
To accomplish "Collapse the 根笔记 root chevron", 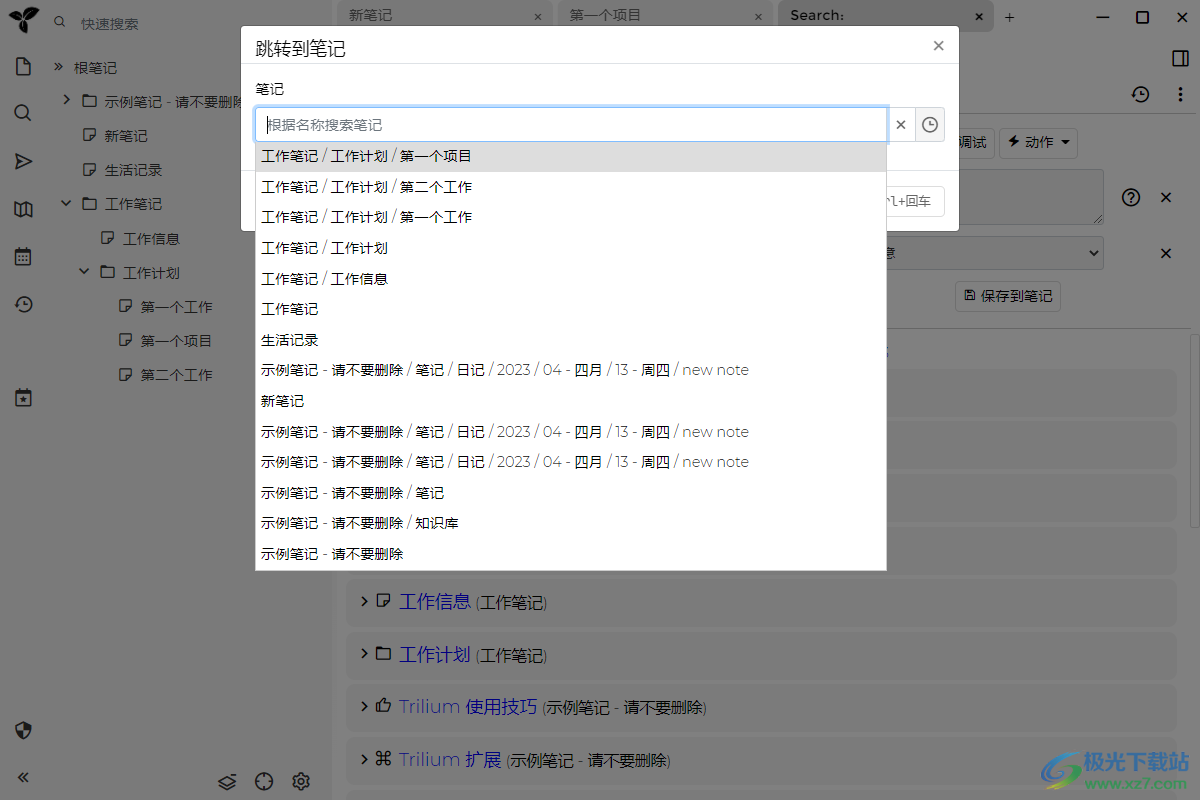I will (x=58, y=67).
